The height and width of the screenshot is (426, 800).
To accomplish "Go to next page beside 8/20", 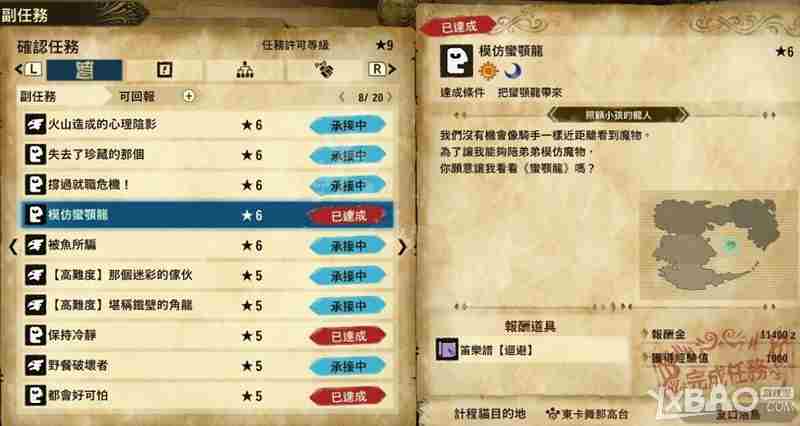I will [x=390, y=97].
